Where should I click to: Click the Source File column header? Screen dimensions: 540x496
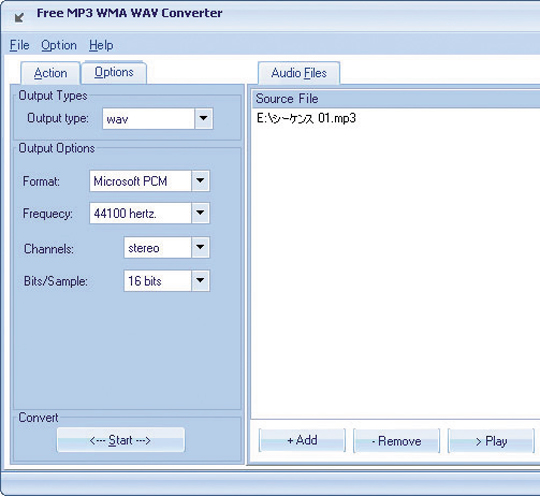click(x=396, y=99)
